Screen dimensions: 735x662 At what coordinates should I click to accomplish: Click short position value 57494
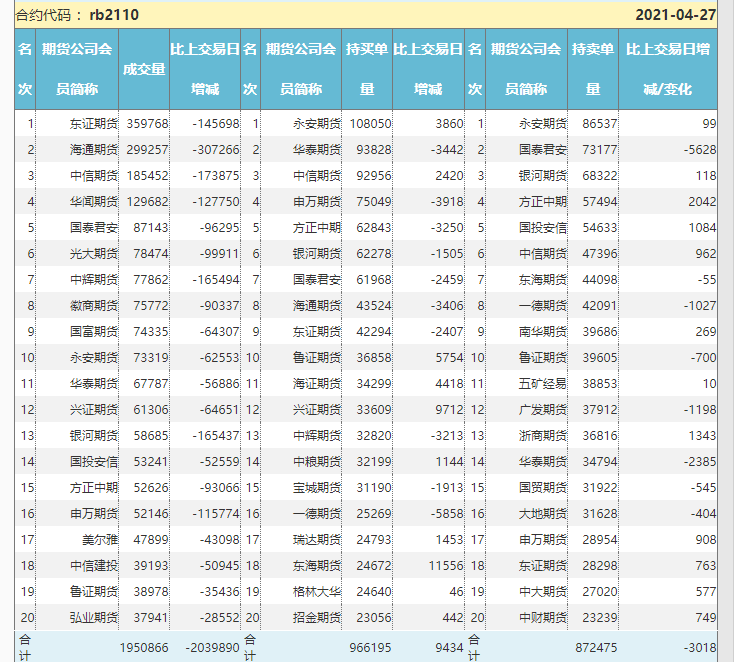pyautogui.click(x=600, y=202)
